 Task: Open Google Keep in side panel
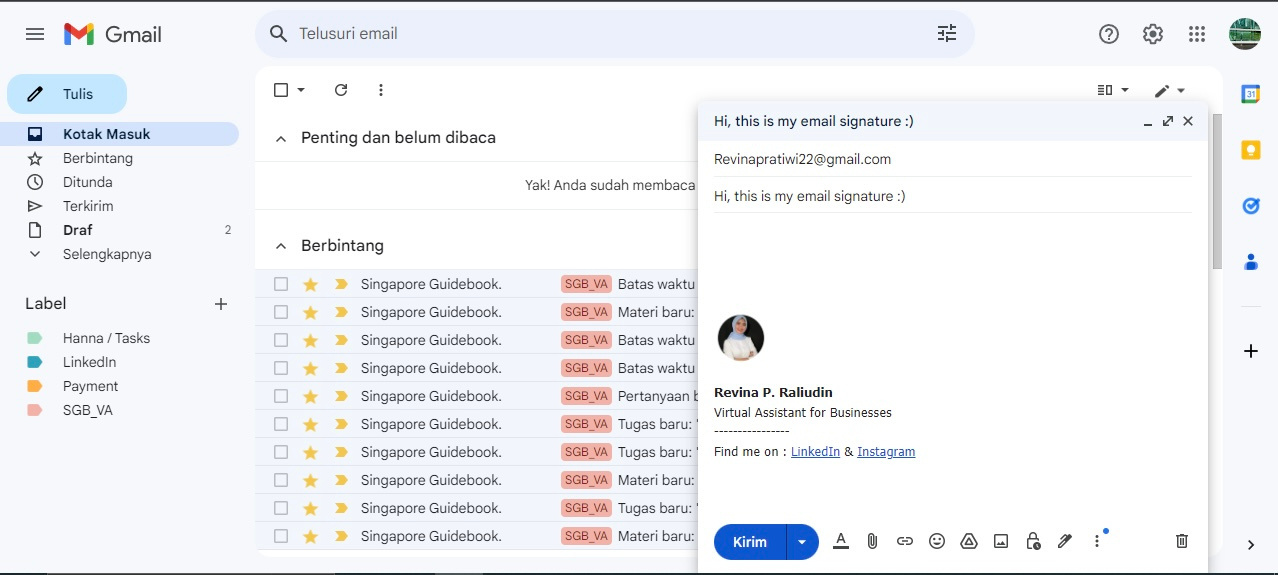coord(1250,150)
